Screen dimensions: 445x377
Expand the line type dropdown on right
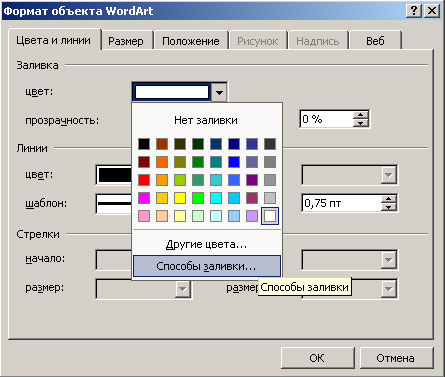pos(389,175)
